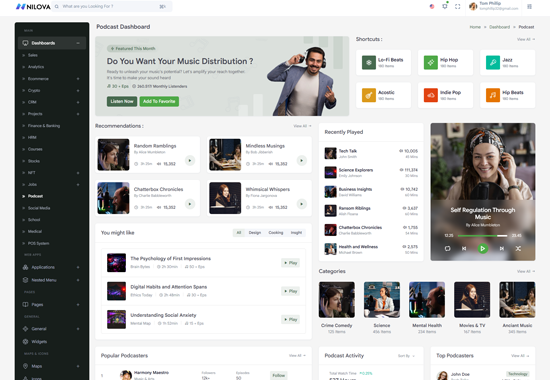Skip to previous track in player
The width and height of the screenshot is (550, 380).
pos(464,248)
